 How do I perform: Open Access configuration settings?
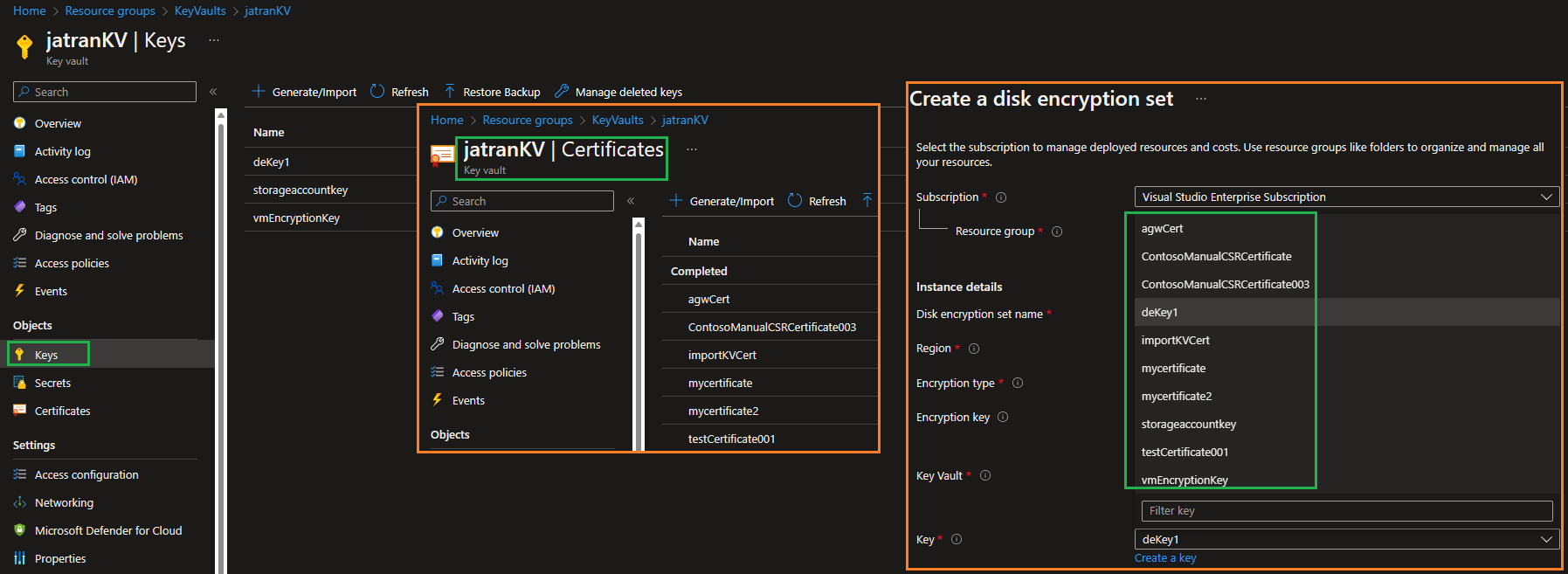point(86,474)
